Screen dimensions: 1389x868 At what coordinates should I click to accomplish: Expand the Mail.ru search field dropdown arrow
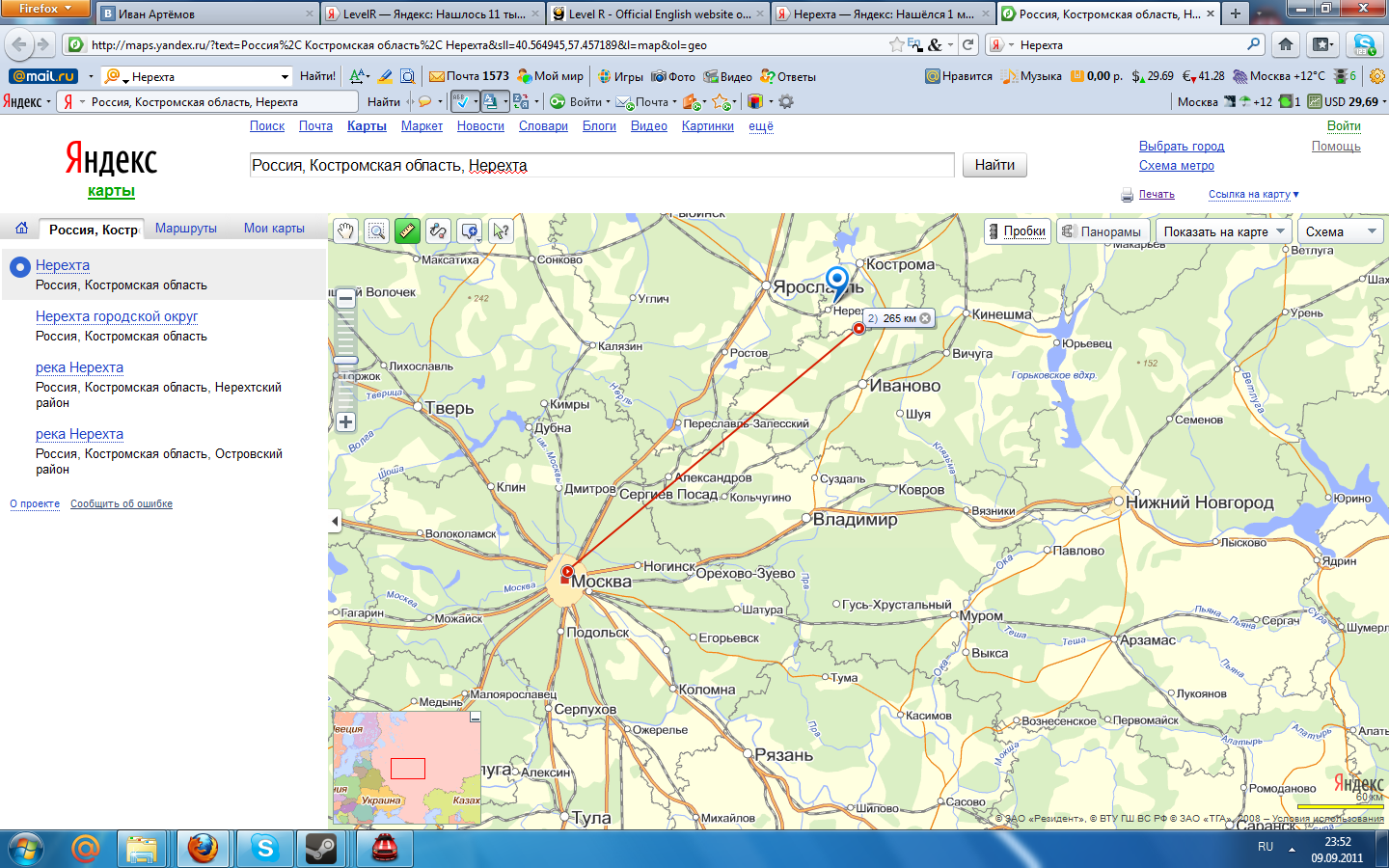pos(285,76)
